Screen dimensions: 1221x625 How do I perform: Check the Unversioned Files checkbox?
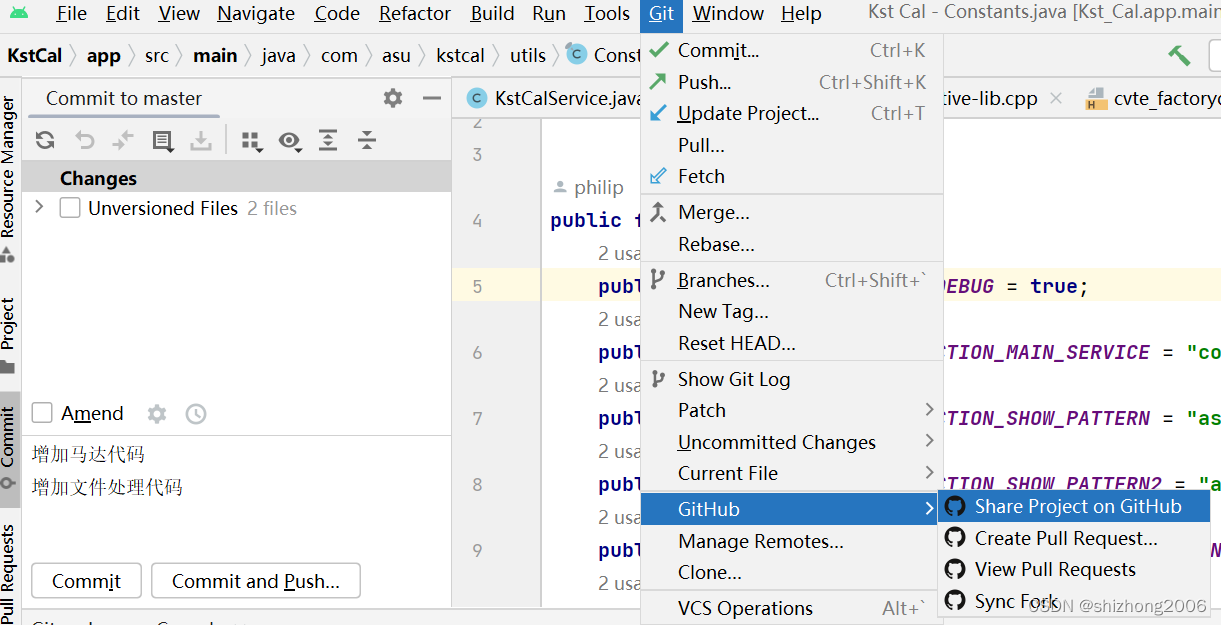(x=70, y=208)
